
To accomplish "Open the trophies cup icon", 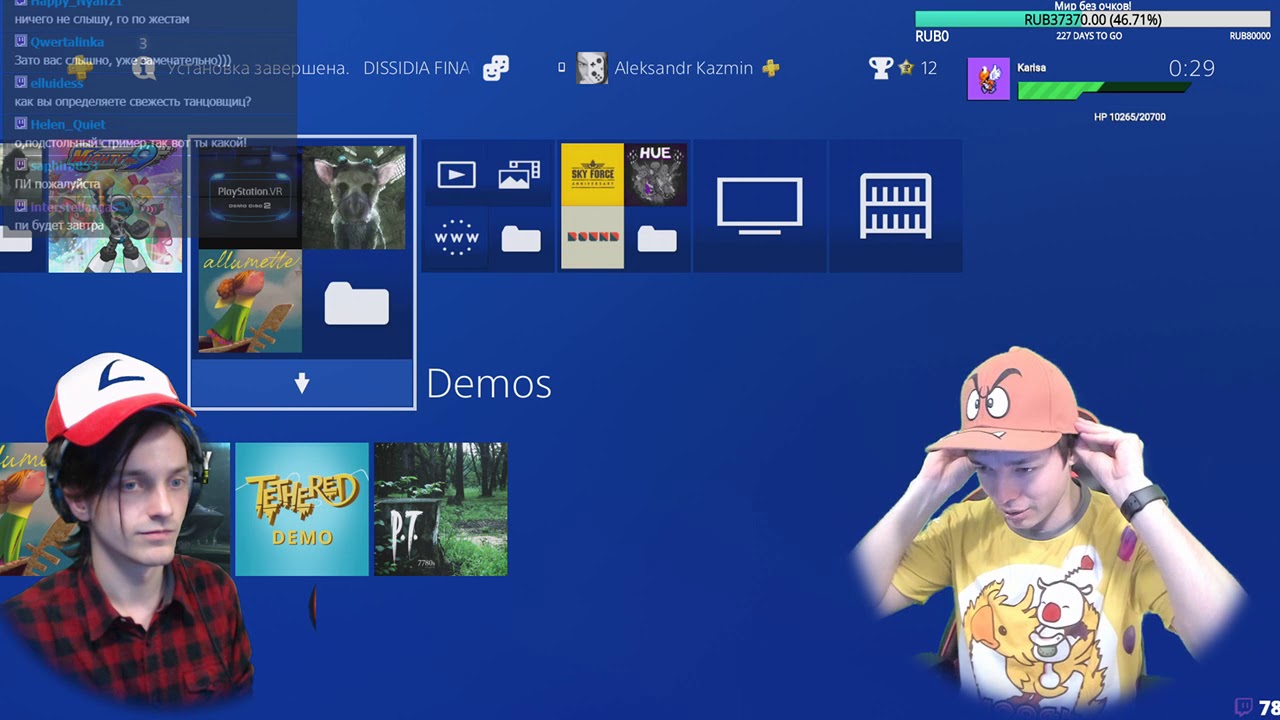I will pos(881,68).
